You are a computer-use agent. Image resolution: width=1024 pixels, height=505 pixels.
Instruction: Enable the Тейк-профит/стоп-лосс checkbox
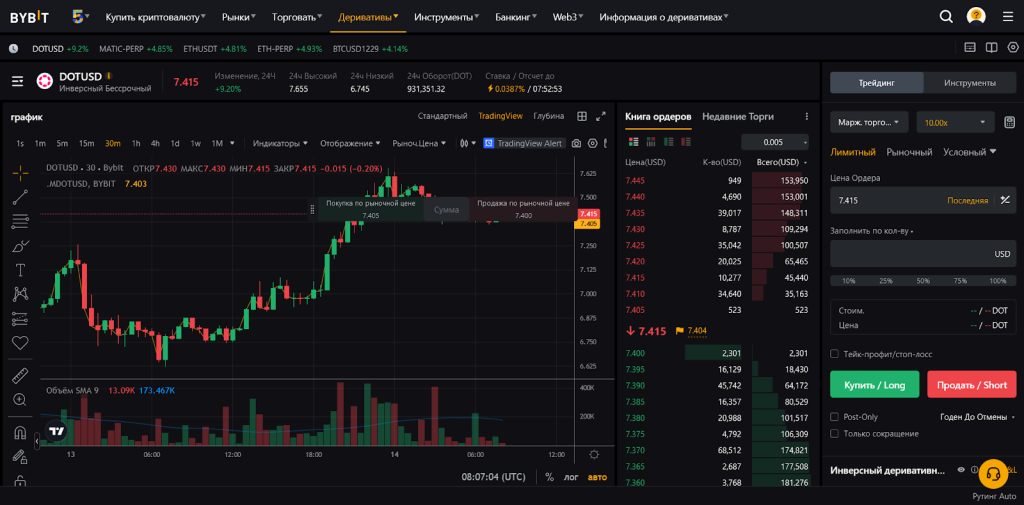pos(835,353)
